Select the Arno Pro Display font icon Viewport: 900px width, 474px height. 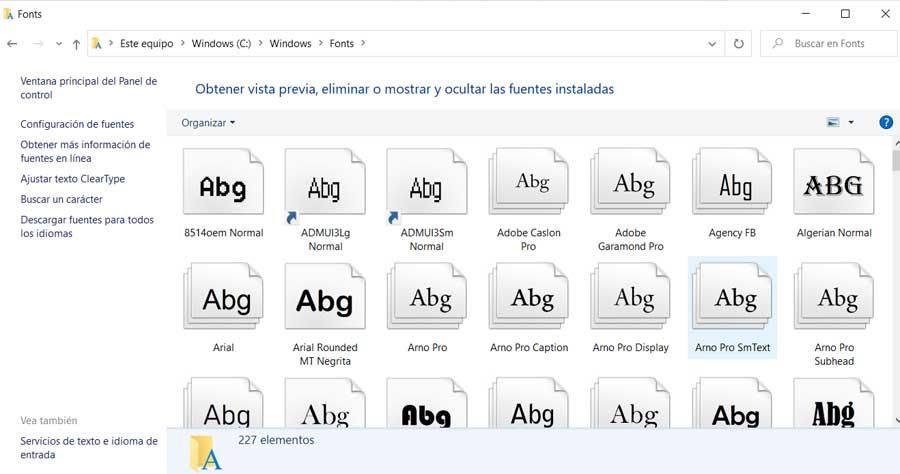[630, 297]
